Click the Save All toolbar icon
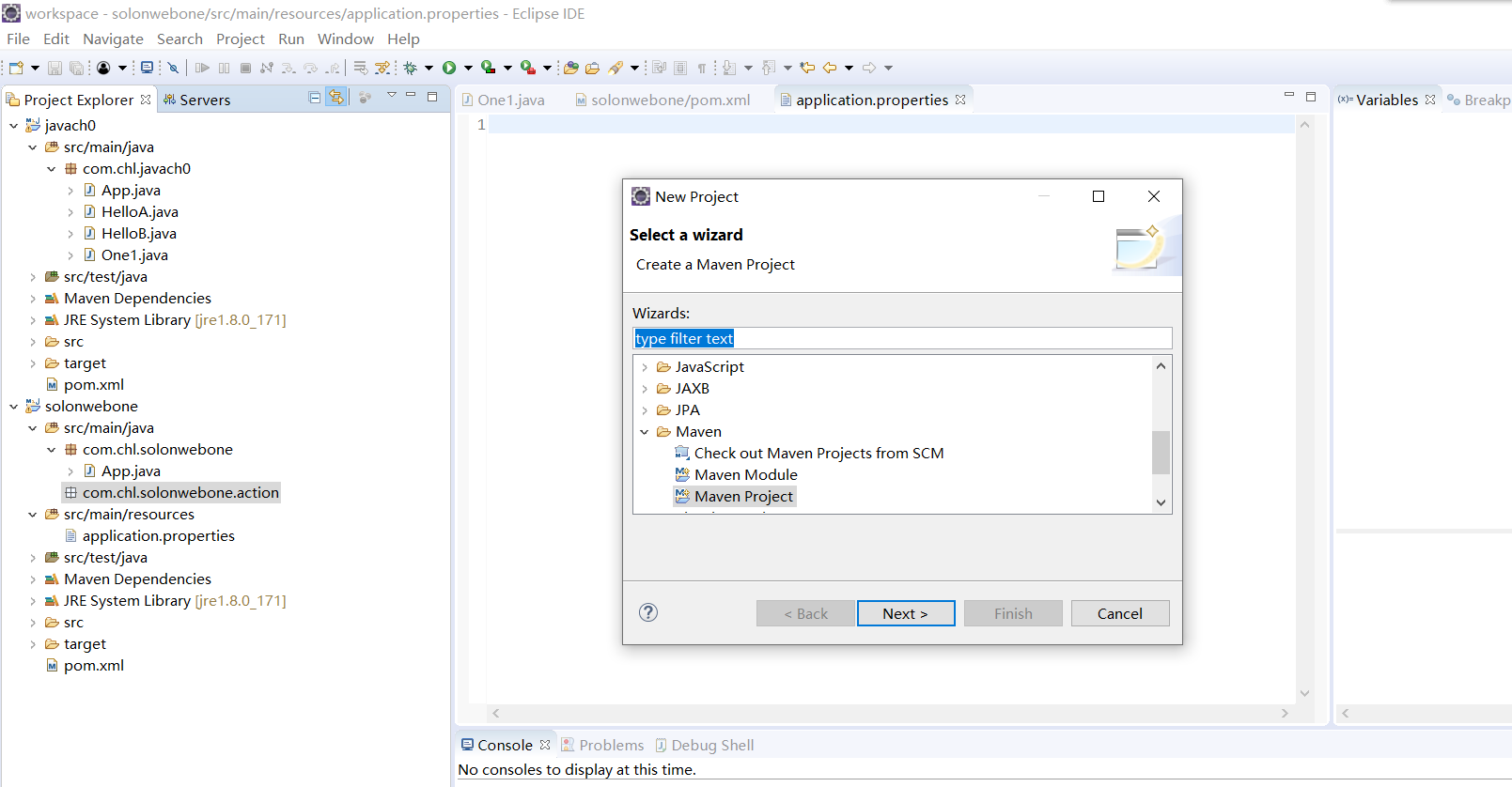This screenshot has height=787, width=1512. pos(76,68)
